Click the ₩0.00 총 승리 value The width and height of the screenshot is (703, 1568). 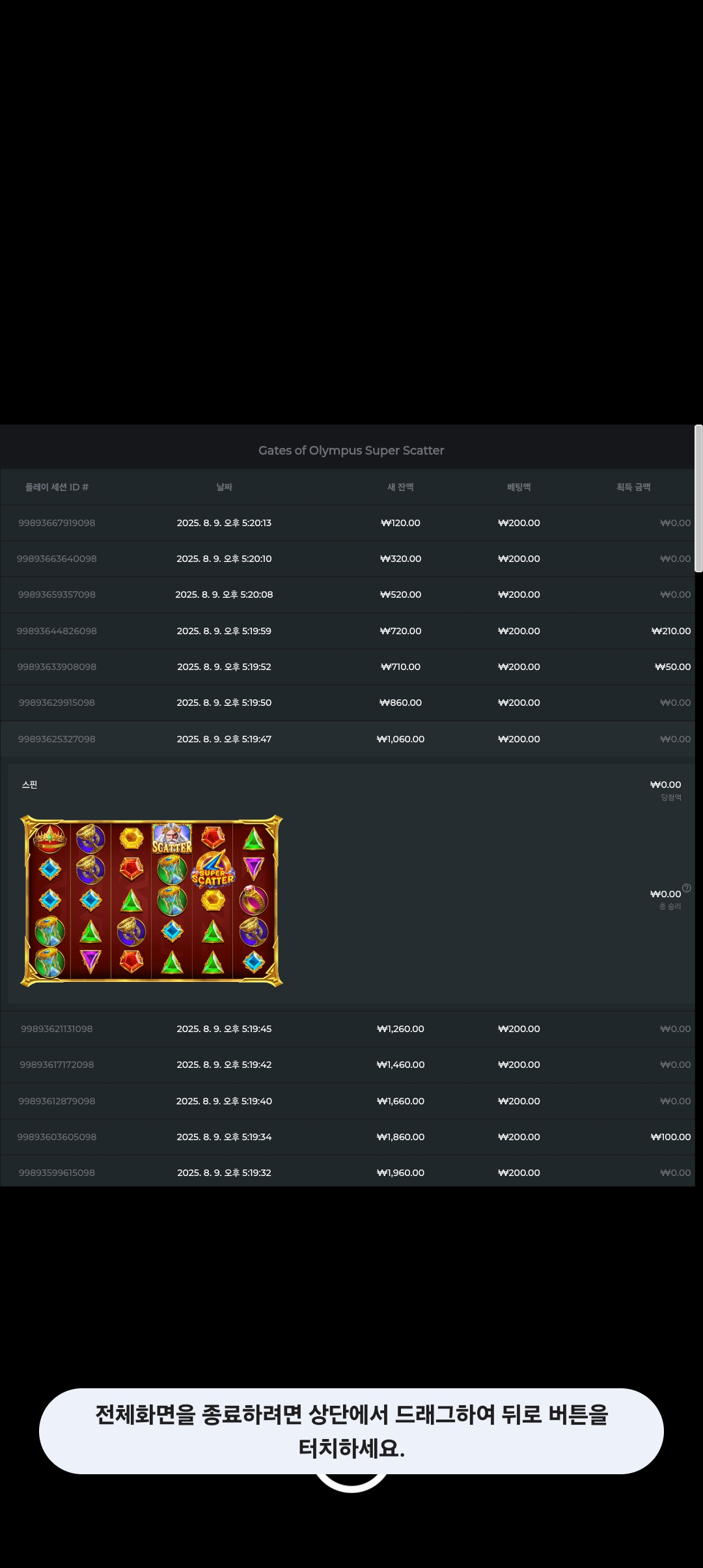click(x=665, y=894)
